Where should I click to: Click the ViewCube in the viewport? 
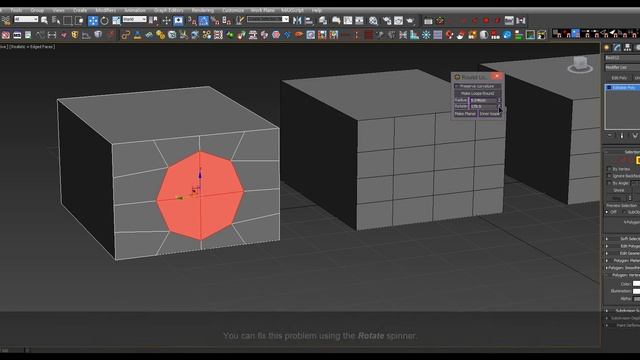580,65
